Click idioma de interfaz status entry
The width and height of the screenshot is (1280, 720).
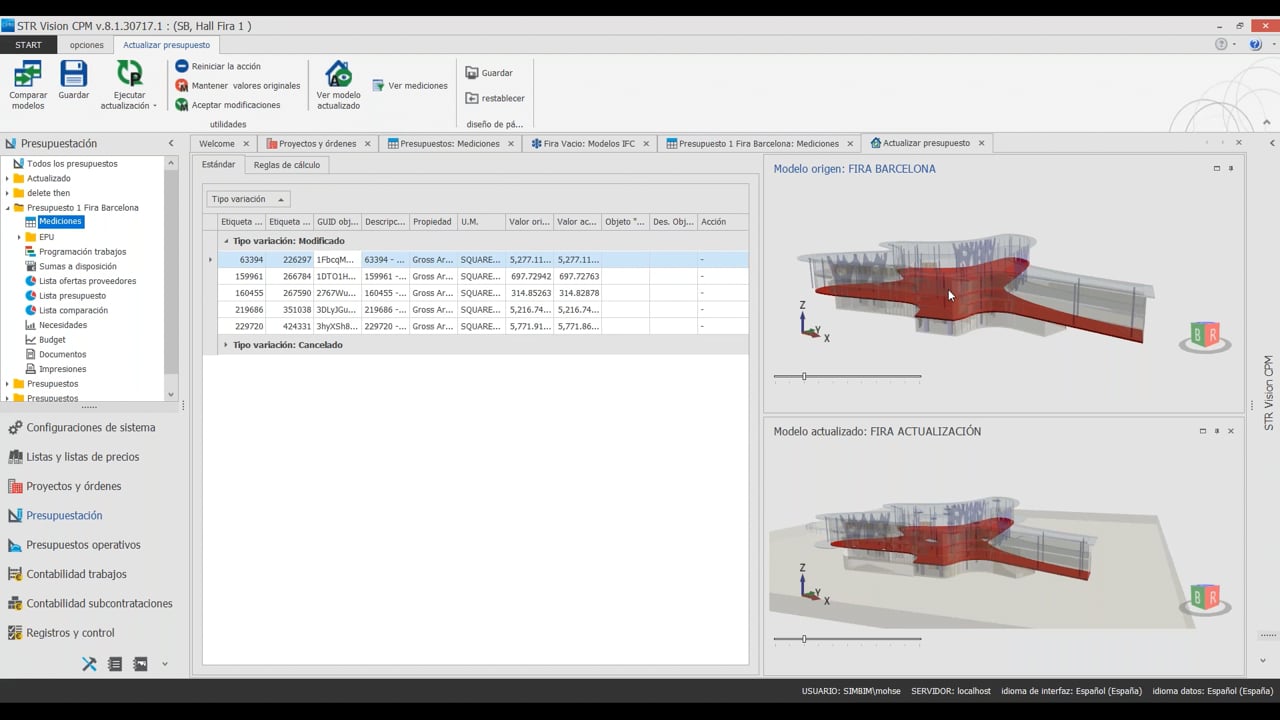pyautogui.click(x=1071, y=691)
